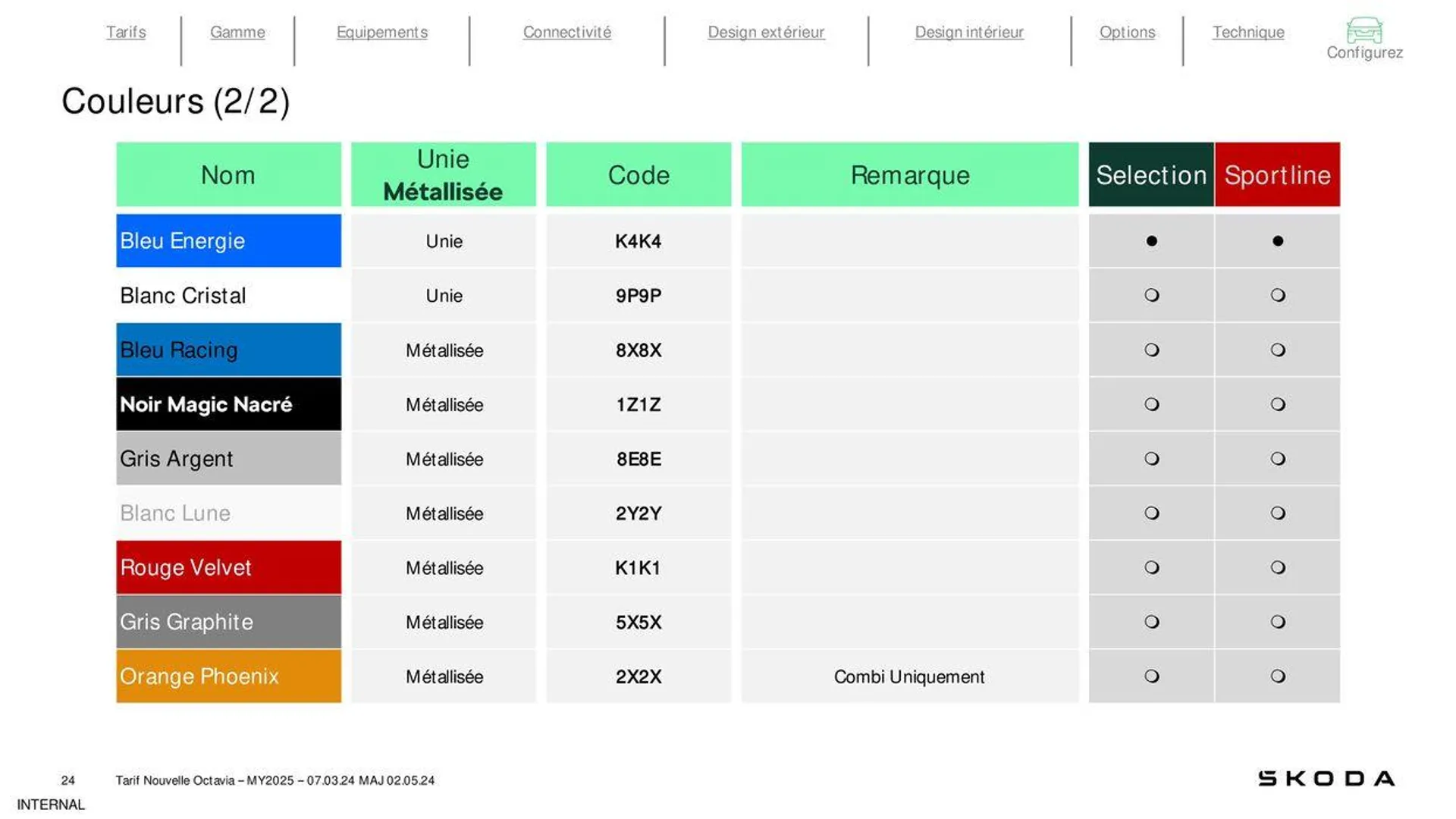1456x819 pixels.
Task: Click Selection circle for Noir Magic Nacré
Action: coord(1151,404)
